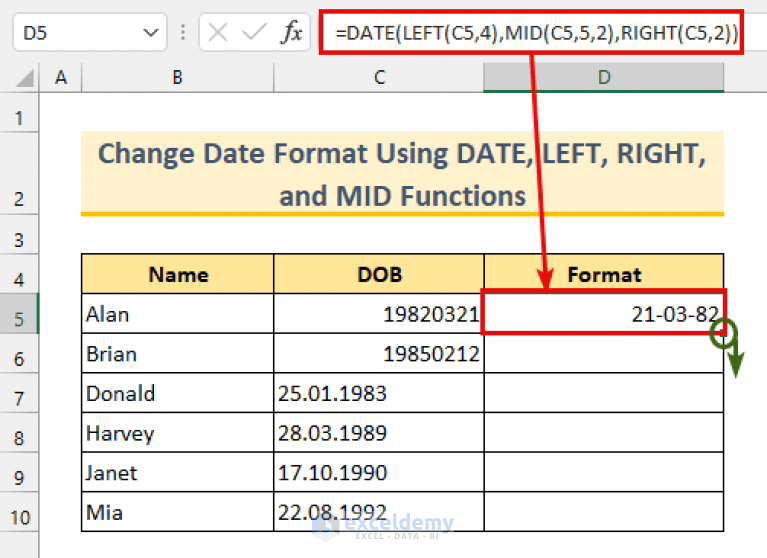
Task: Select the DOB cell '19850212'
Action: tap(379, 354)
